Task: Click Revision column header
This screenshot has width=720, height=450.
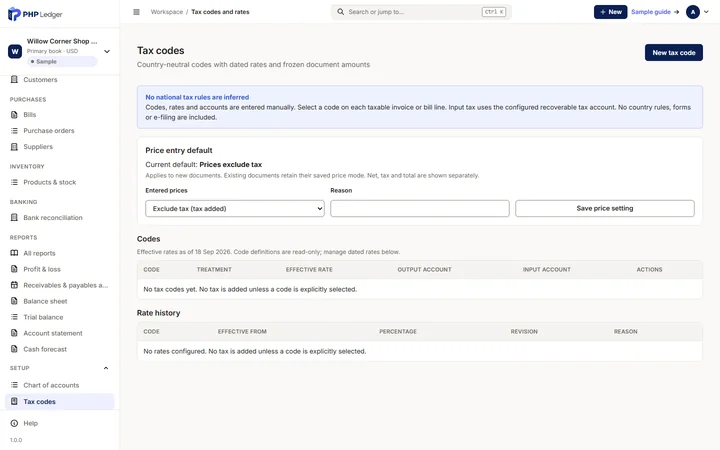Action: click(x=524, y=332)
